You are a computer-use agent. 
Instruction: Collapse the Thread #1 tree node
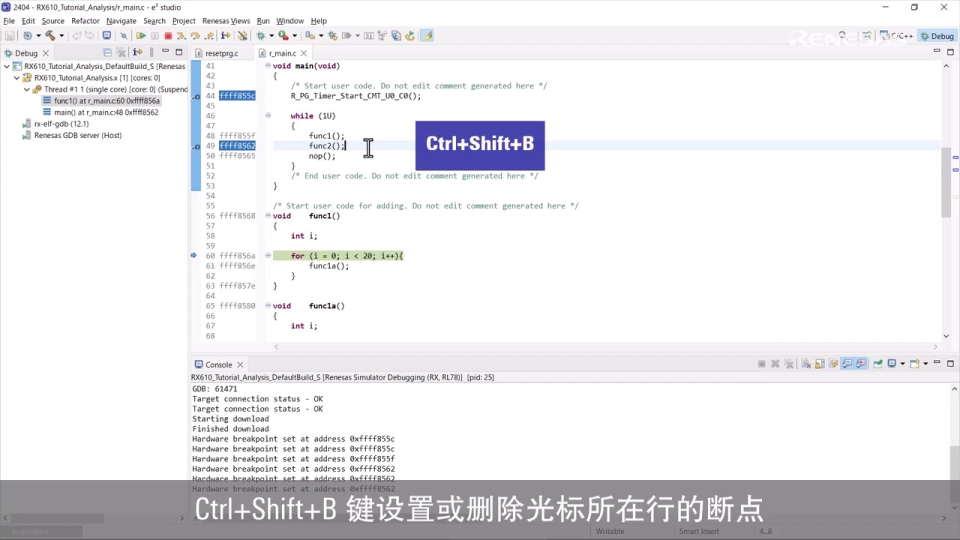(x=27, y=89)
